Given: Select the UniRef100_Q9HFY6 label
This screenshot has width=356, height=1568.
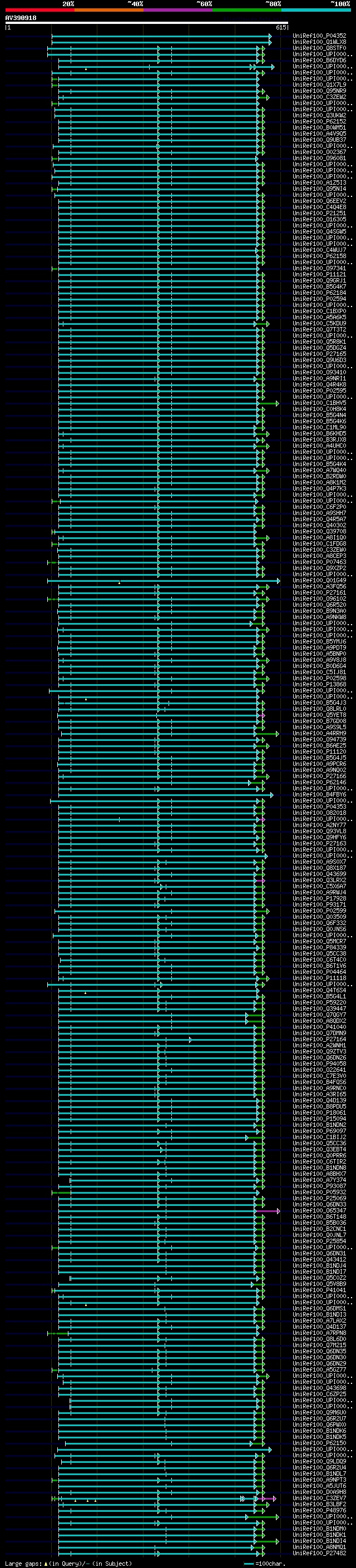Looking at the screenshot, I should 319,838.
